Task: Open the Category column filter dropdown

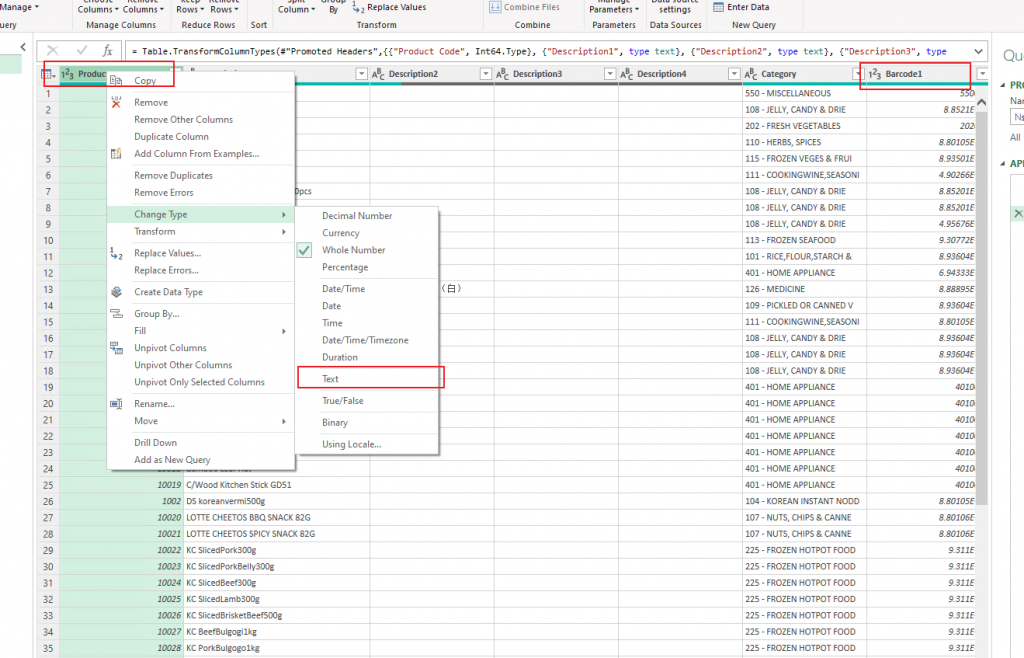Action: pyautogui.click(x=857, y=74)
